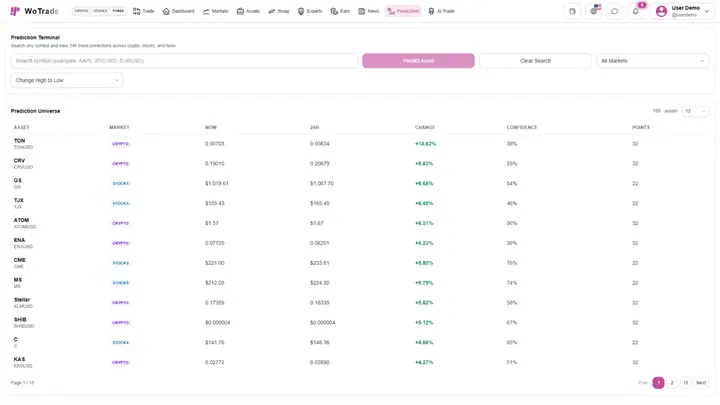Open the language flag selector icon

pos(594,11)
